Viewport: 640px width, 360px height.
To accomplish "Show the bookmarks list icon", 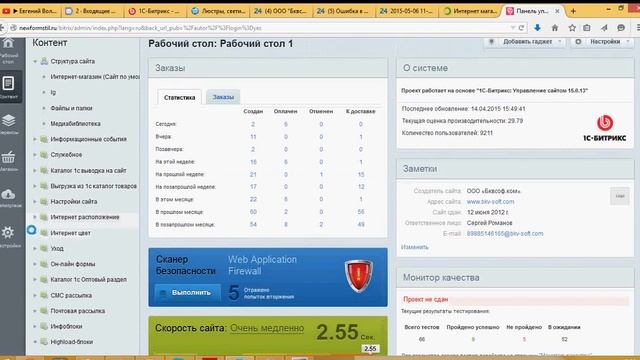I will [x=587, y=28].
